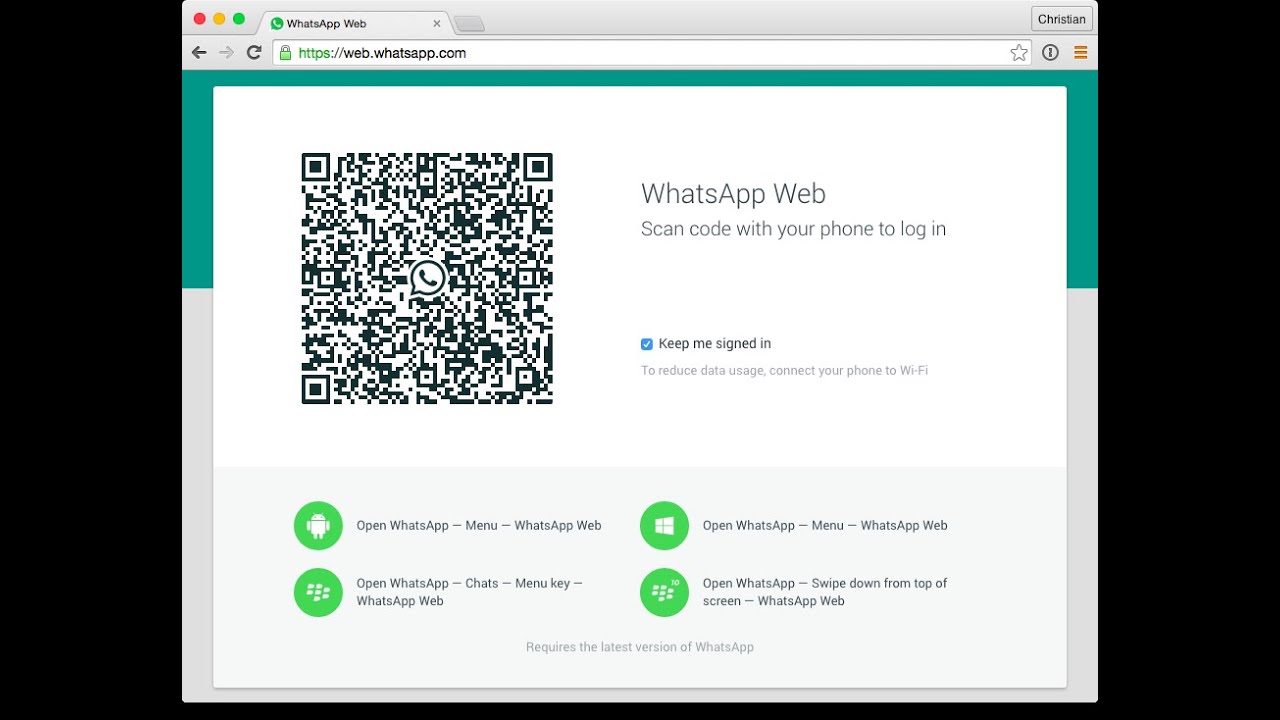The height and width of the screenshot is (720, 1280).
Task: Click the browser forward arrow
Action: point(226,53)
